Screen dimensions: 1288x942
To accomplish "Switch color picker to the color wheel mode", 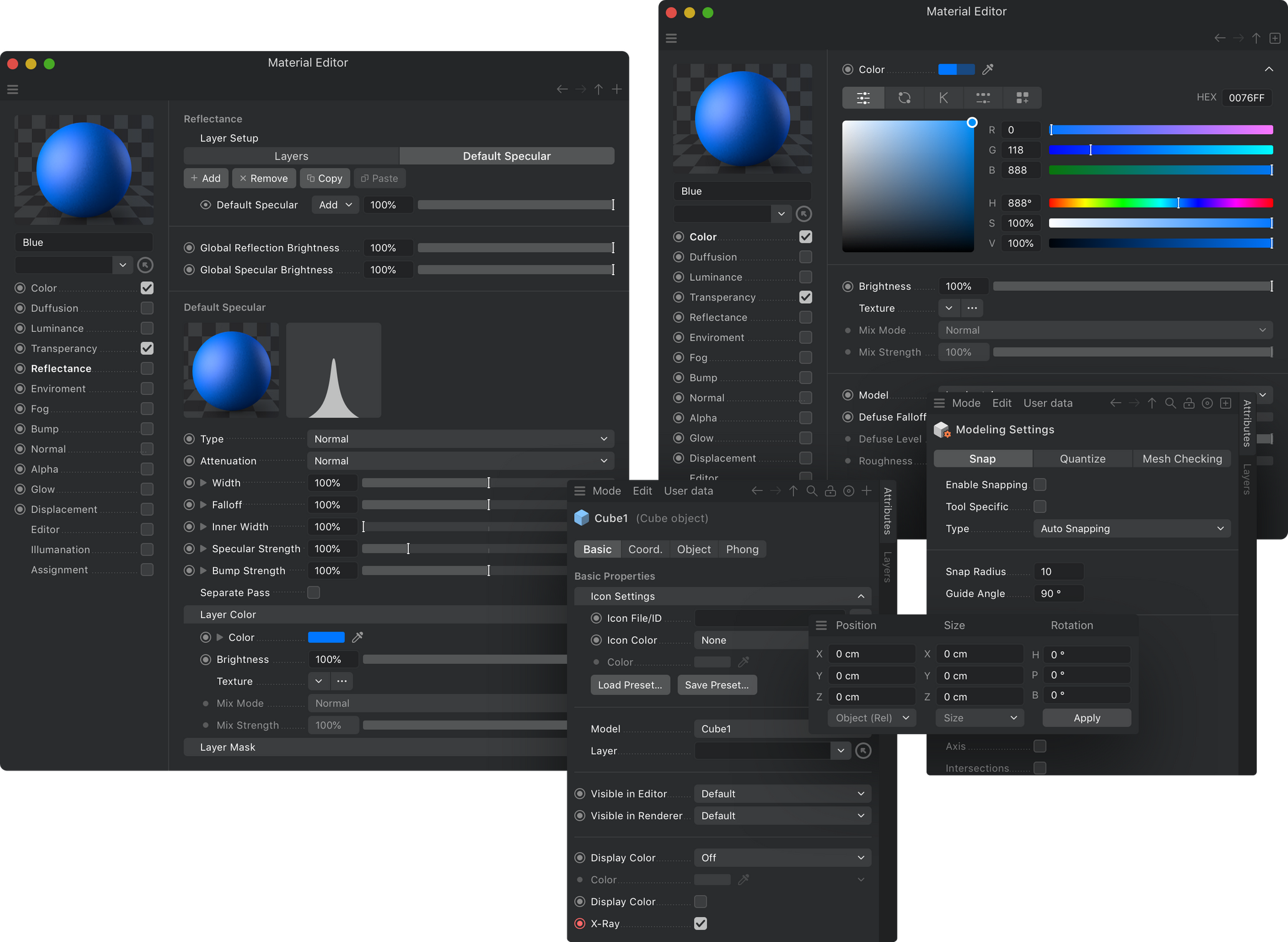I will click(904, 97).
